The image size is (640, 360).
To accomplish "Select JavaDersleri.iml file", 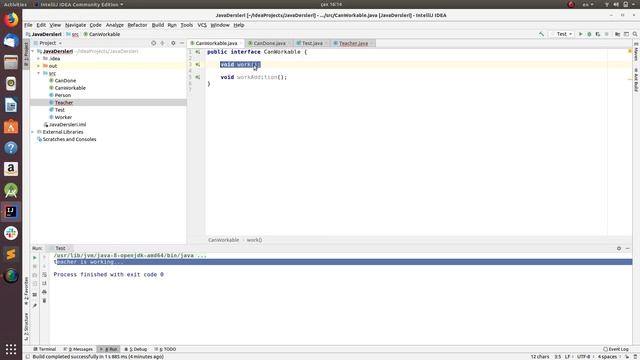I will [67, 125].
